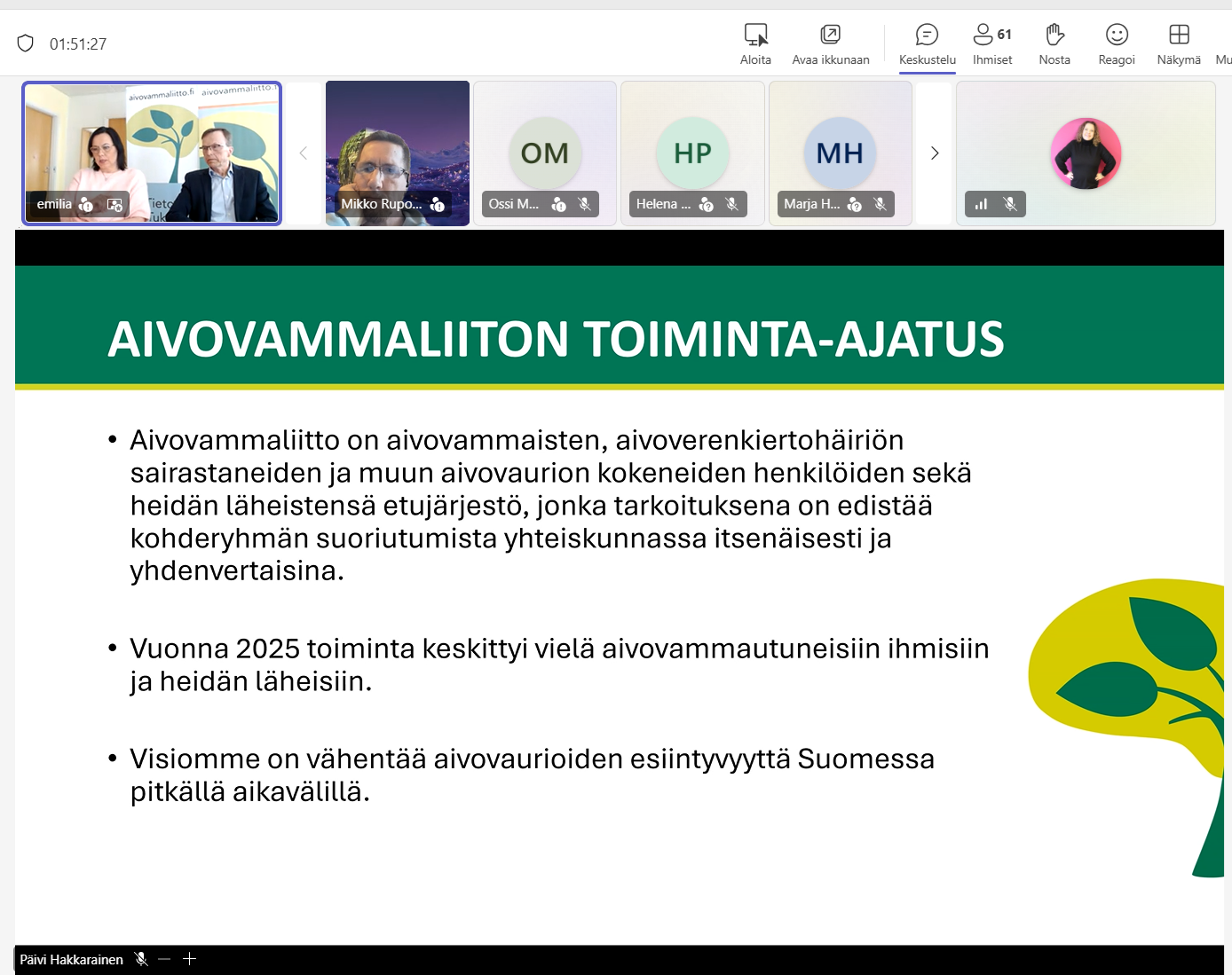Select emilia's video thumbnail

(152, 153)
